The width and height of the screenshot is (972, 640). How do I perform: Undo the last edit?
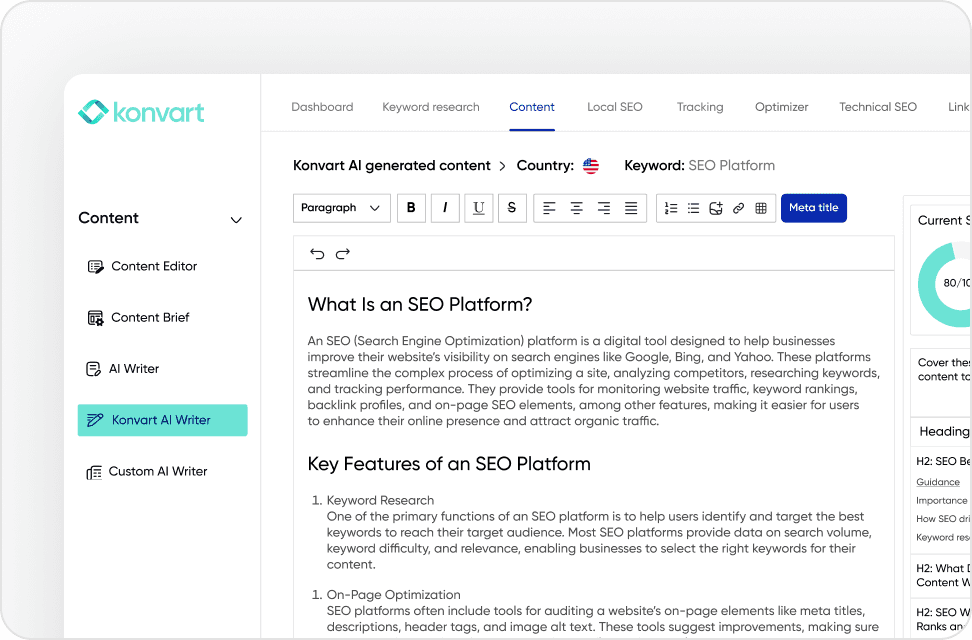[x=317, y=254]
